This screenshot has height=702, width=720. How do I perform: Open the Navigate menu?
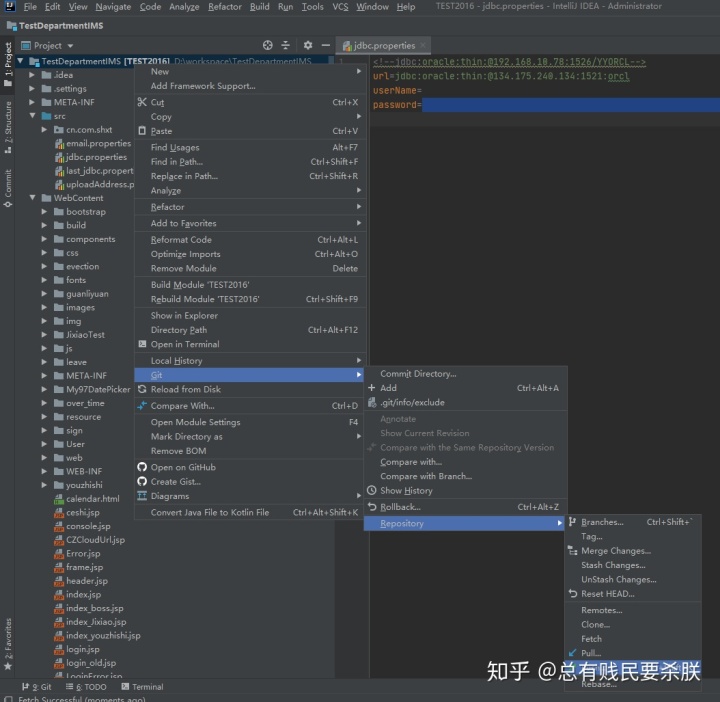pos(113,6)
